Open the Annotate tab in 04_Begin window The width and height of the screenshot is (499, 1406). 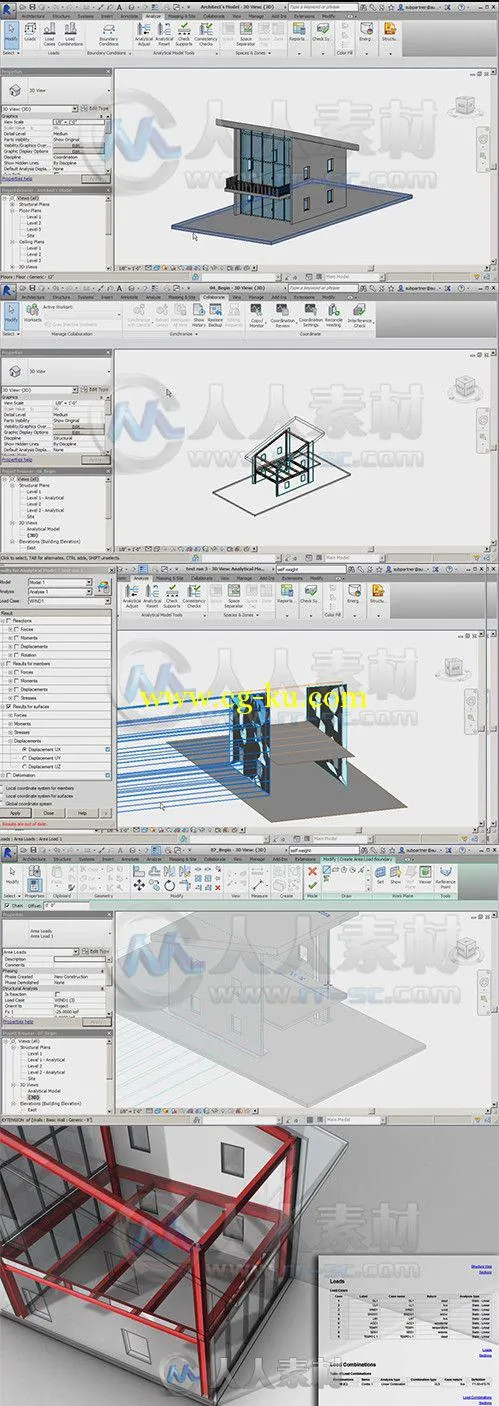(130, 298)
